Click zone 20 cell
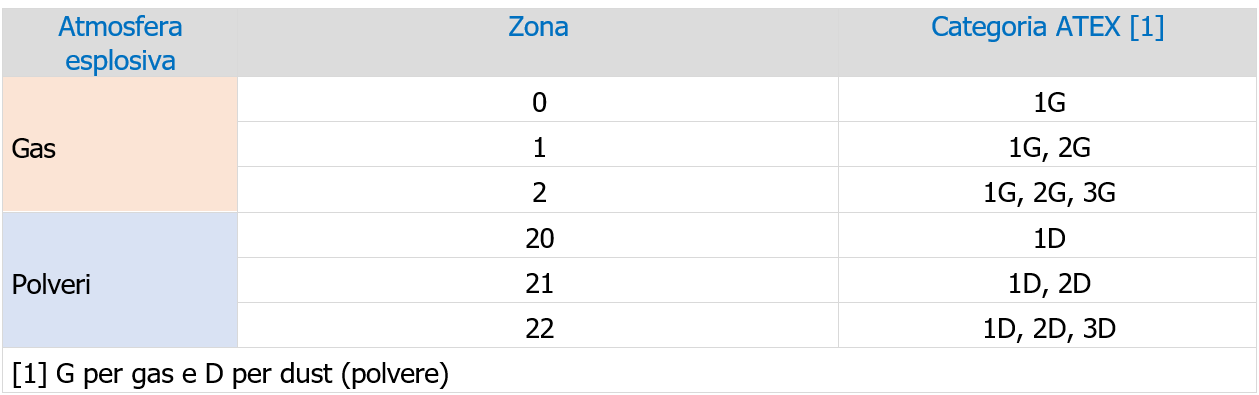Viewport: 1259px width, 395px height. (x=538, y=235)
